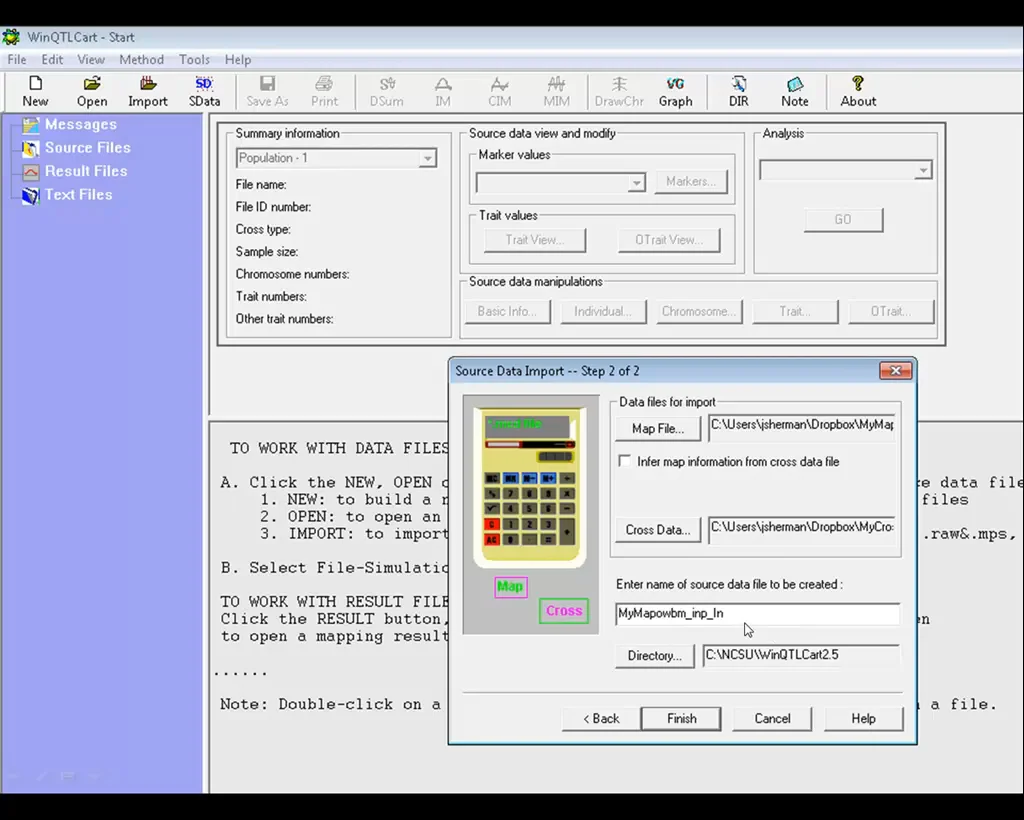Expand the Analysis dropdown
Image resolution: width=1024 pixels, height=820 pixels.
[x=923, y=170]
